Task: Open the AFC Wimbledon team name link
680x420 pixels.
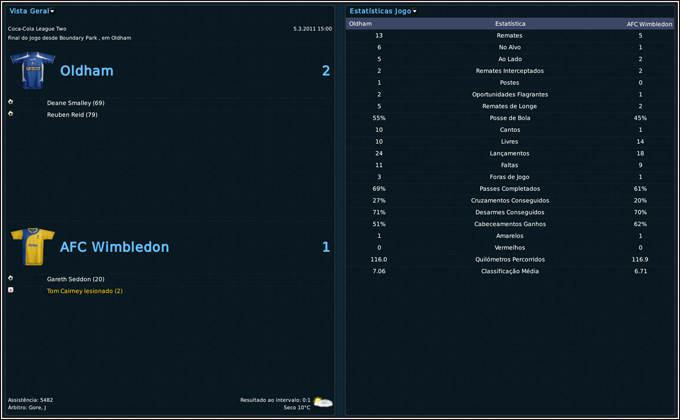Action: click(x=114, y=246)
